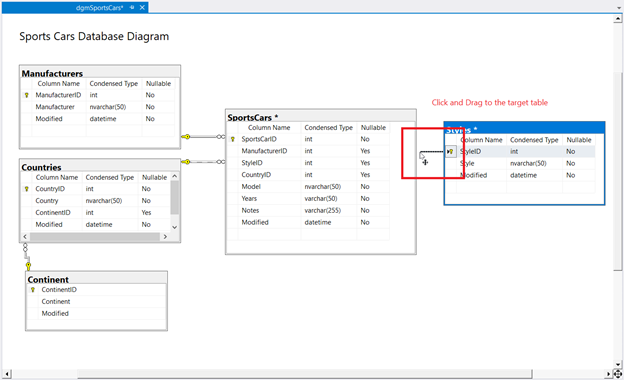Click the SportsCars table title bar
The width and height of the screenshot is (624, 380).
pyautogui.click(x=321, y=117)
